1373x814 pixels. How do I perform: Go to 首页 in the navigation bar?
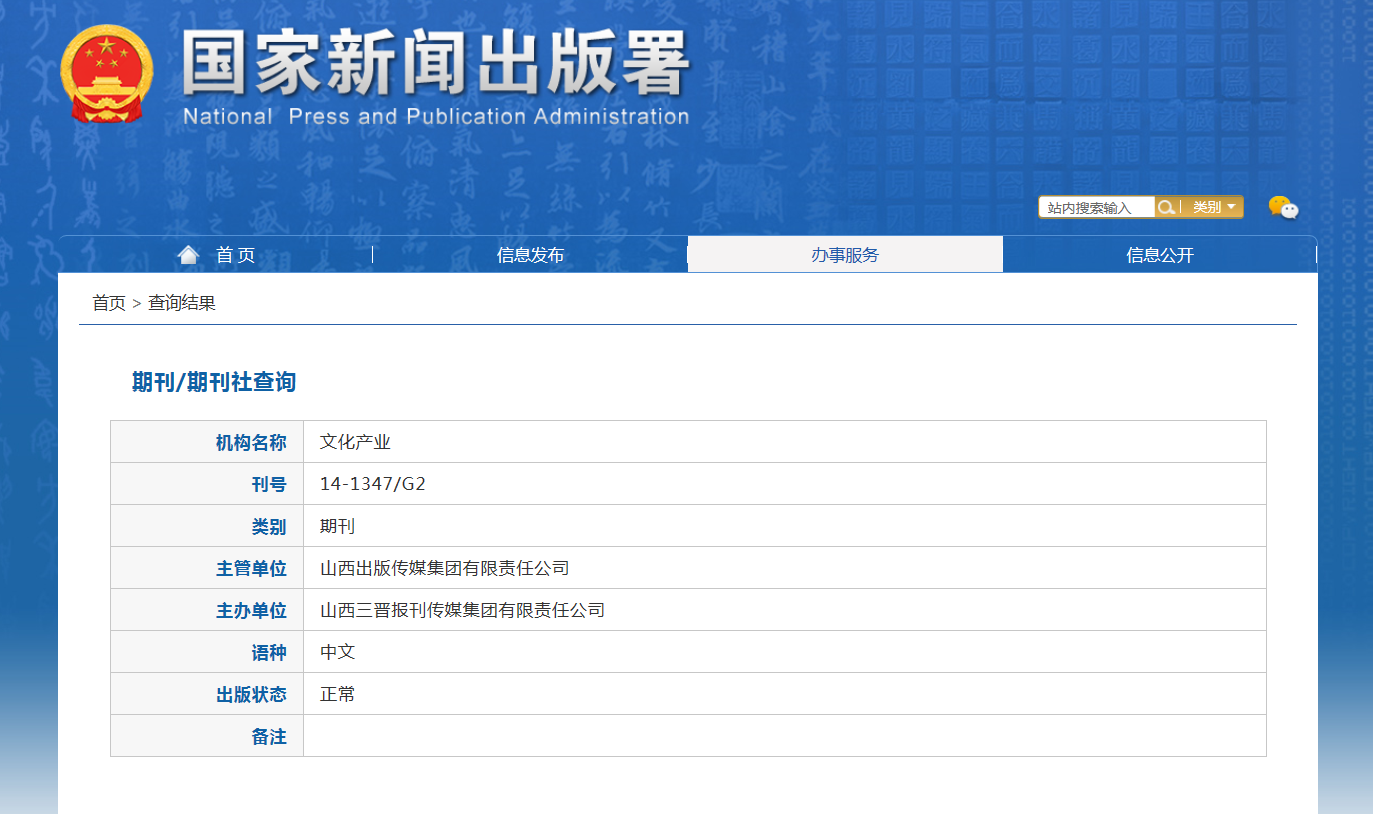click(x=235, y=255)
